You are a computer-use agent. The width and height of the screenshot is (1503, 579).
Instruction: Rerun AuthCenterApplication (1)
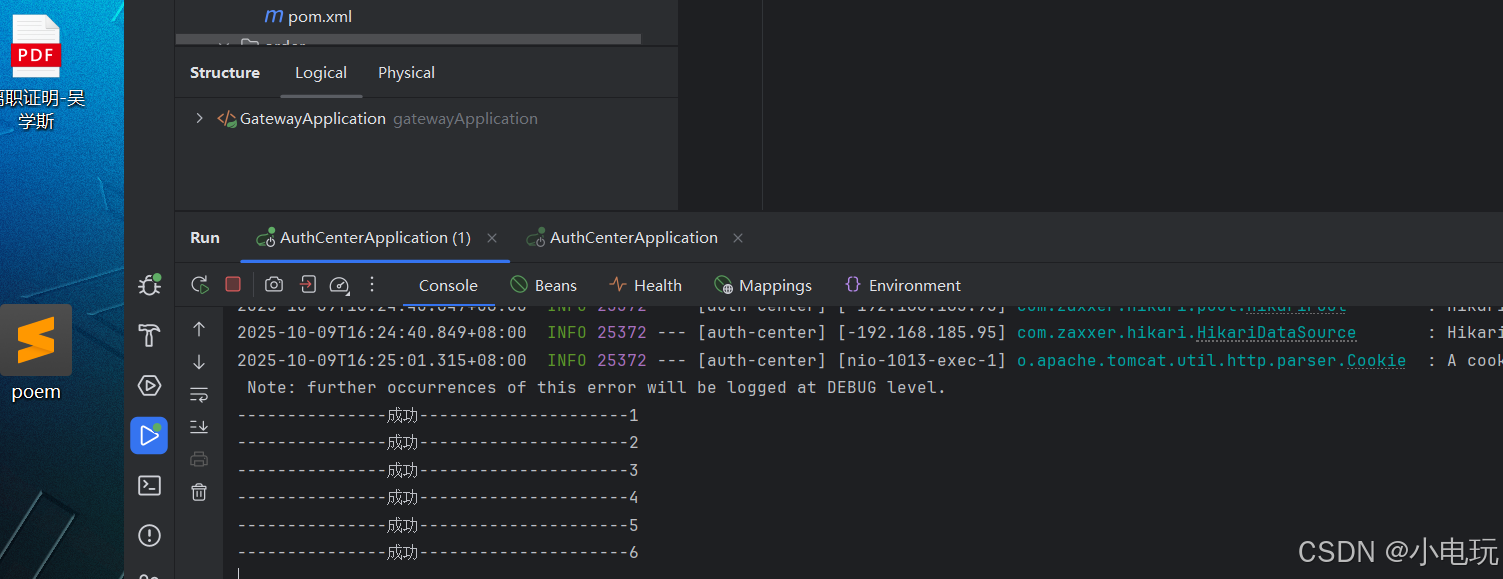[x=200, y=285]
